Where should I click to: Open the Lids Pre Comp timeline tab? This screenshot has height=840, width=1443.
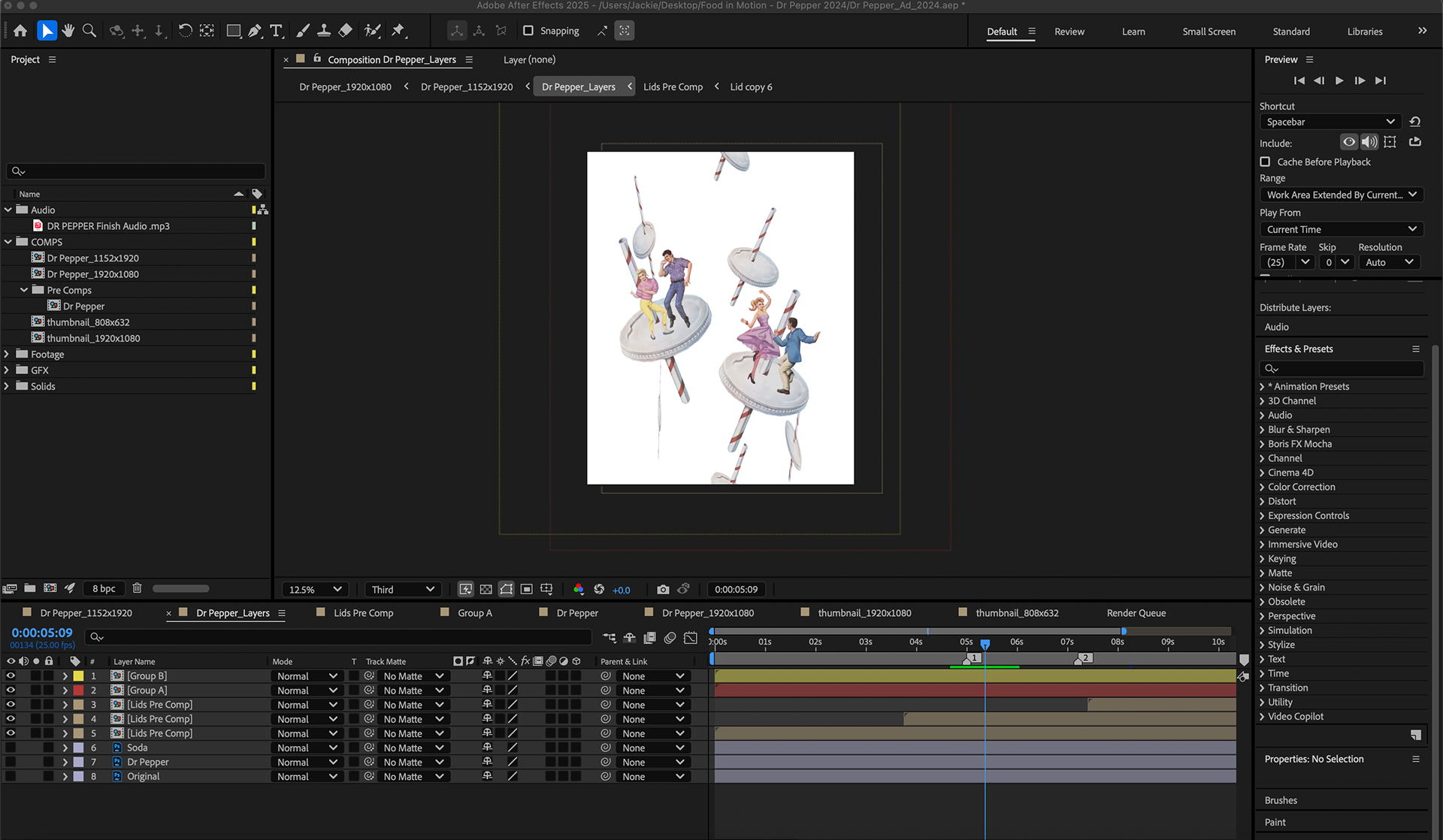tap(363, 613)
